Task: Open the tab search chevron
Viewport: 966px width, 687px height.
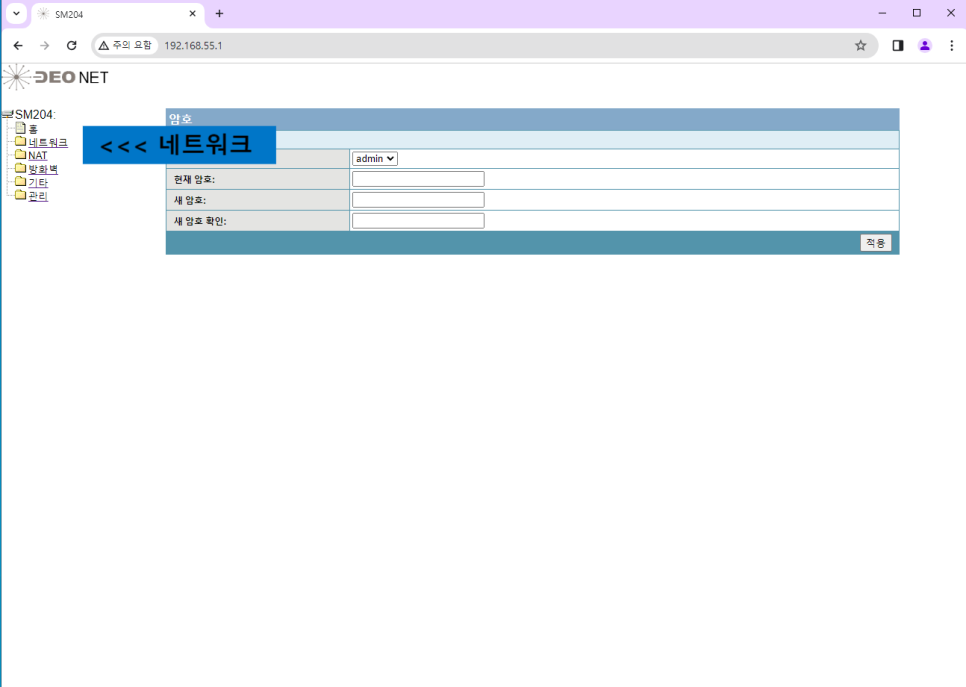Action: pyautogui.click(x=17, y=13)
